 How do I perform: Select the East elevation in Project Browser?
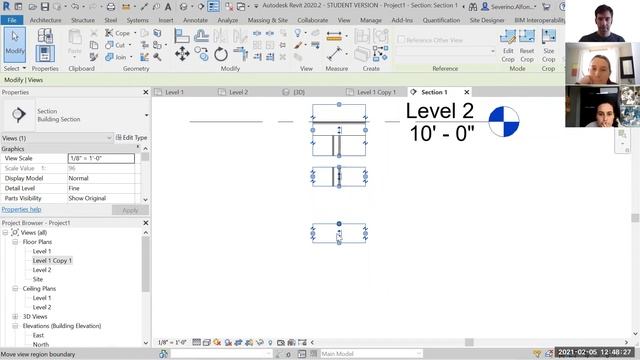point(38,335)
